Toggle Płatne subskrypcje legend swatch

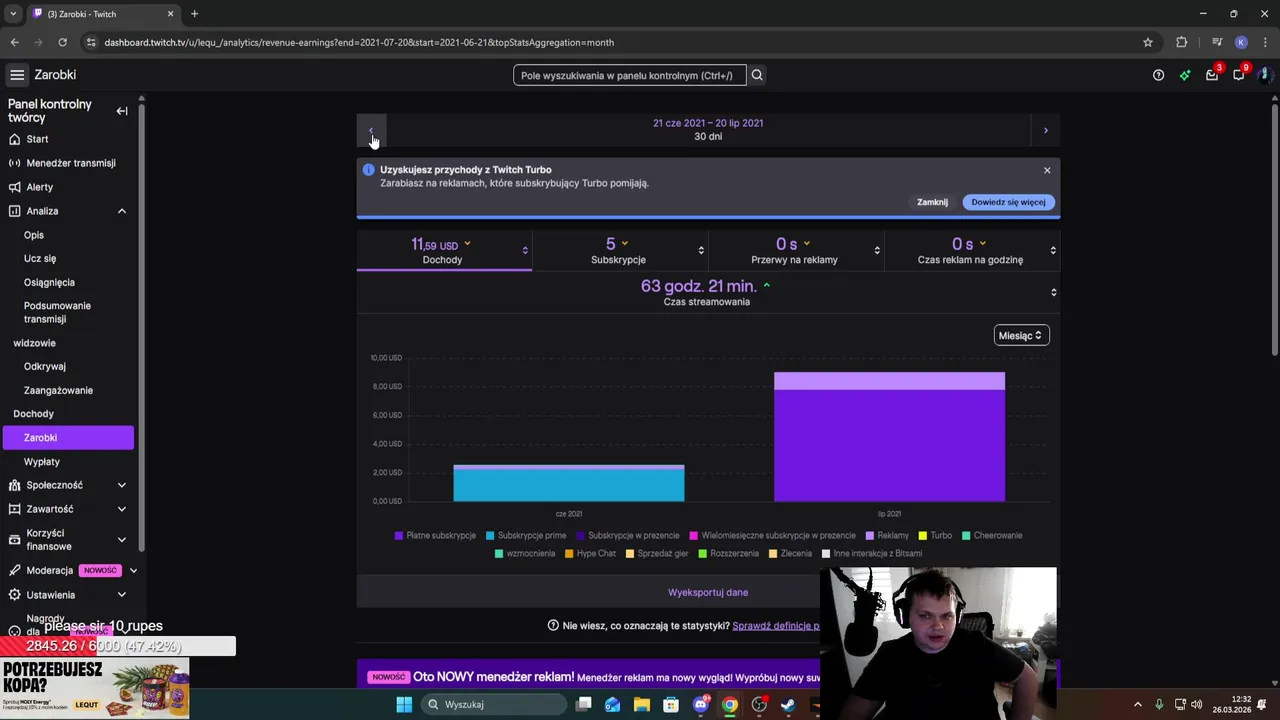pyautogui.click(x=399, y=536)
